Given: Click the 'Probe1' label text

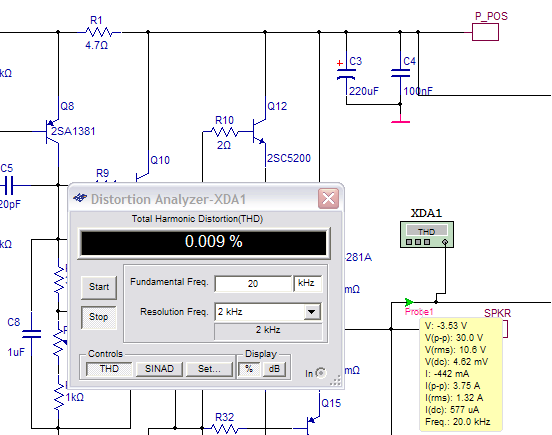Looking at the screenshot, I should tap(419, 312).
